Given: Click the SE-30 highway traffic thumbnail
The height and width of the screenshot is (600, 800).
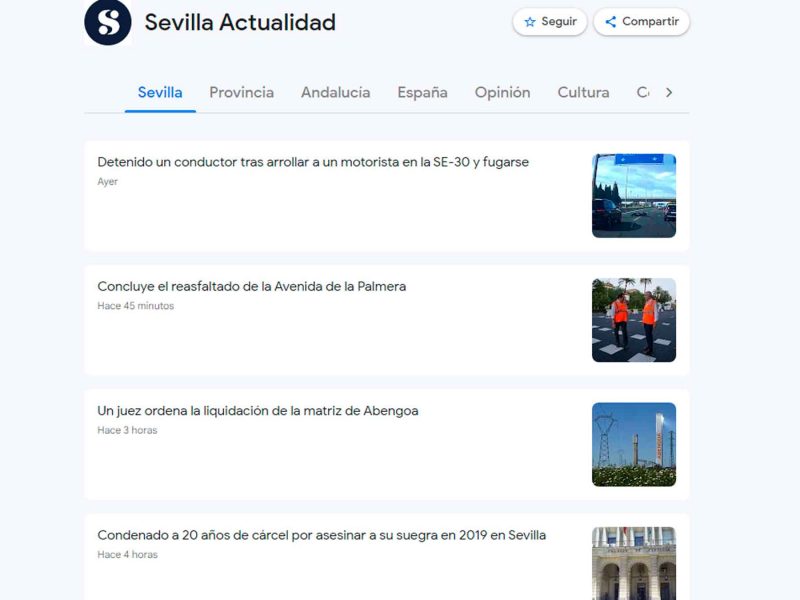Looking at the screenshot, I should coord(633,195).
